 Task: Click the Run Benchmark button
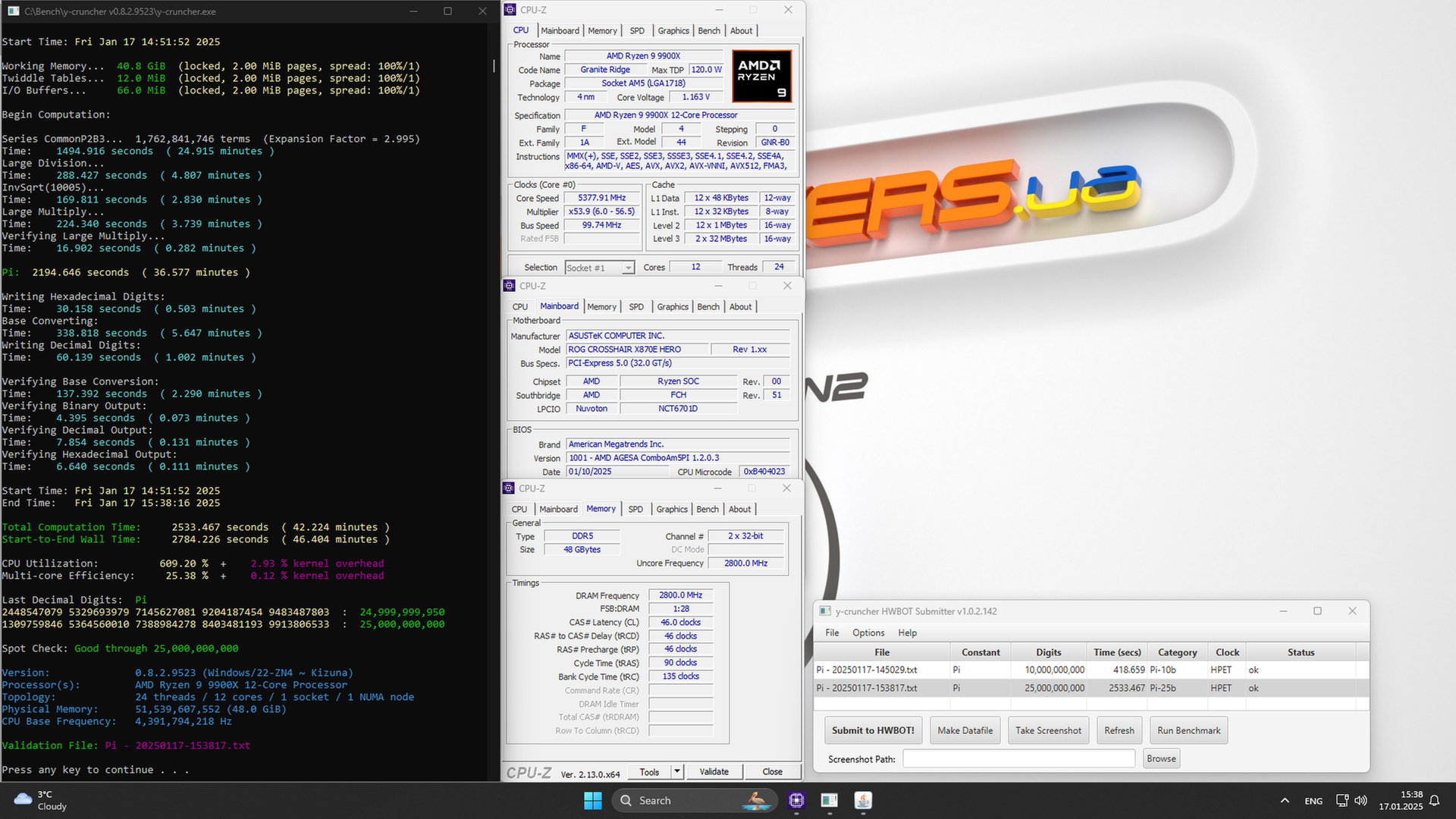coord(1188,730)
